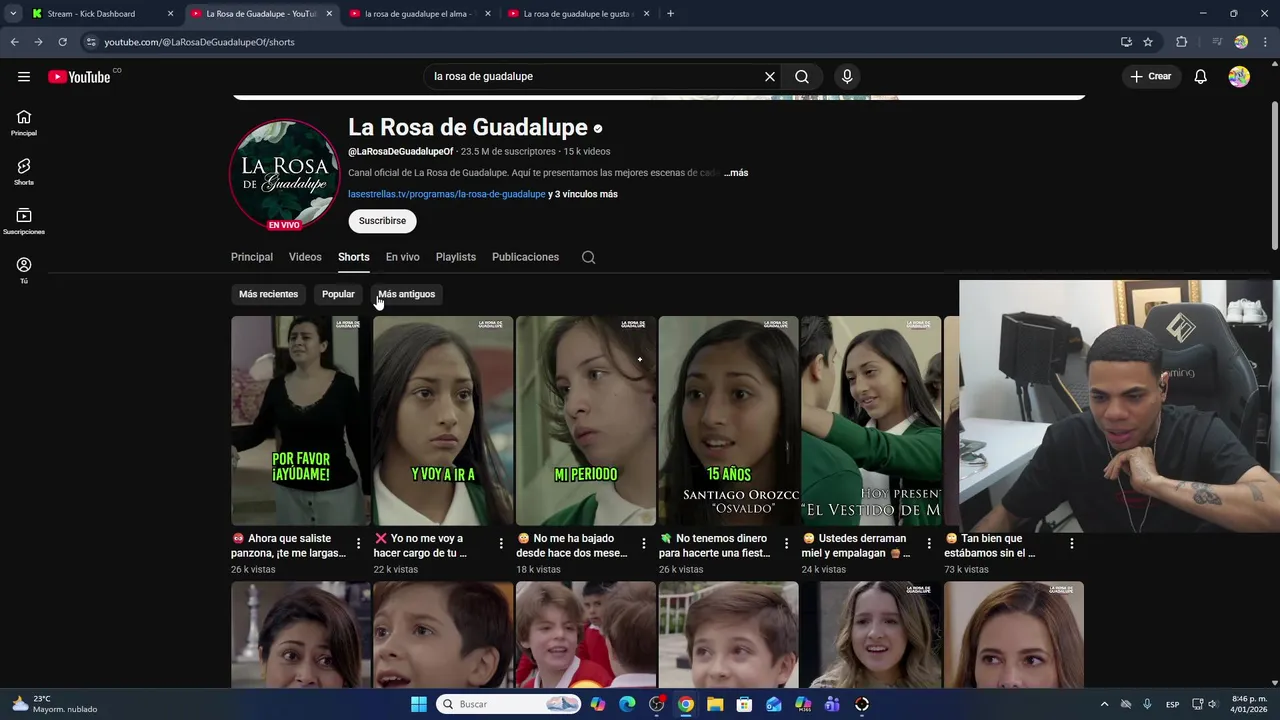Open options for 'Yo no me voy a hacer cargo' short

coord(501,544)
